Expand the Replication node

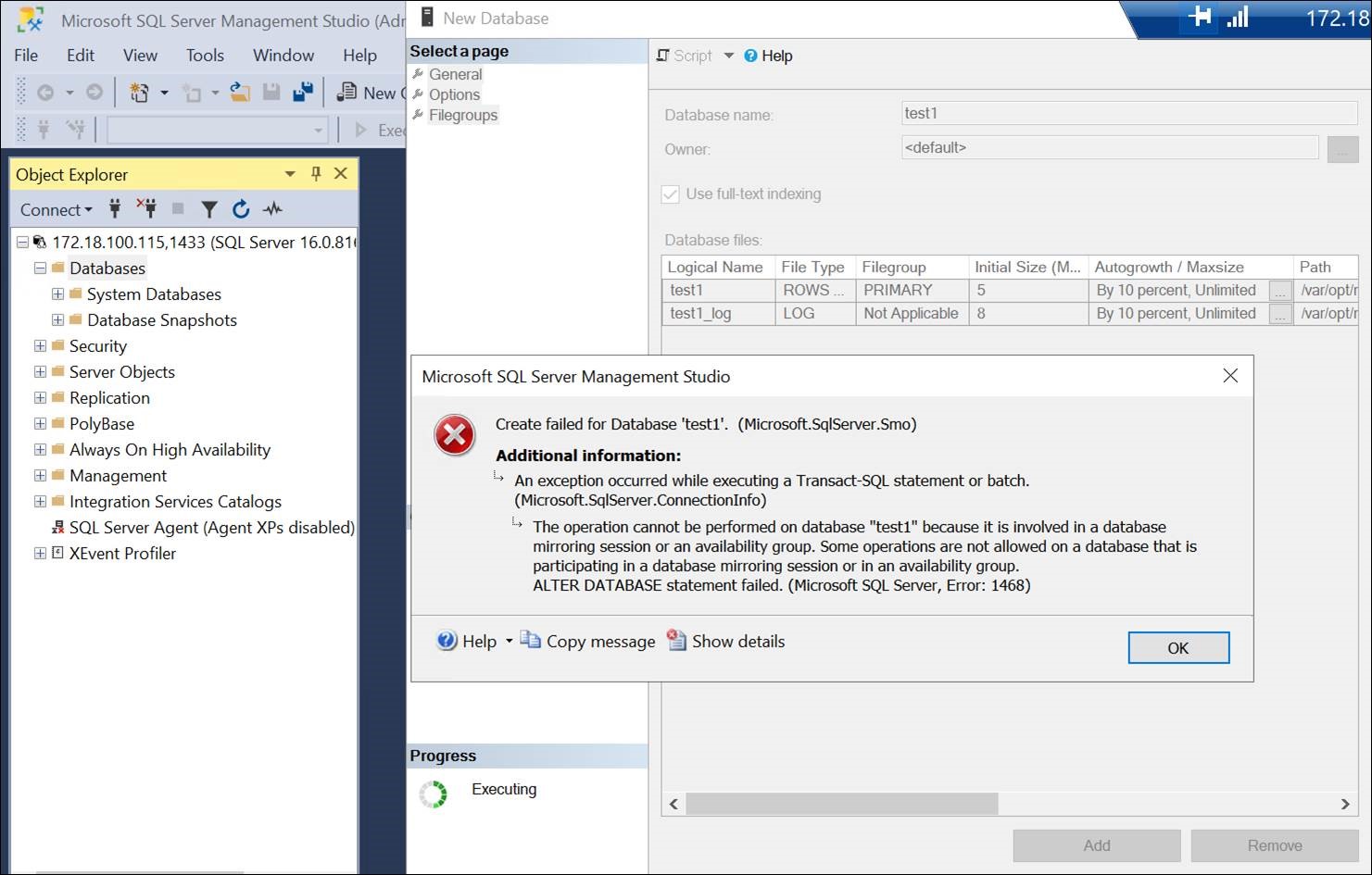point(40,397)
